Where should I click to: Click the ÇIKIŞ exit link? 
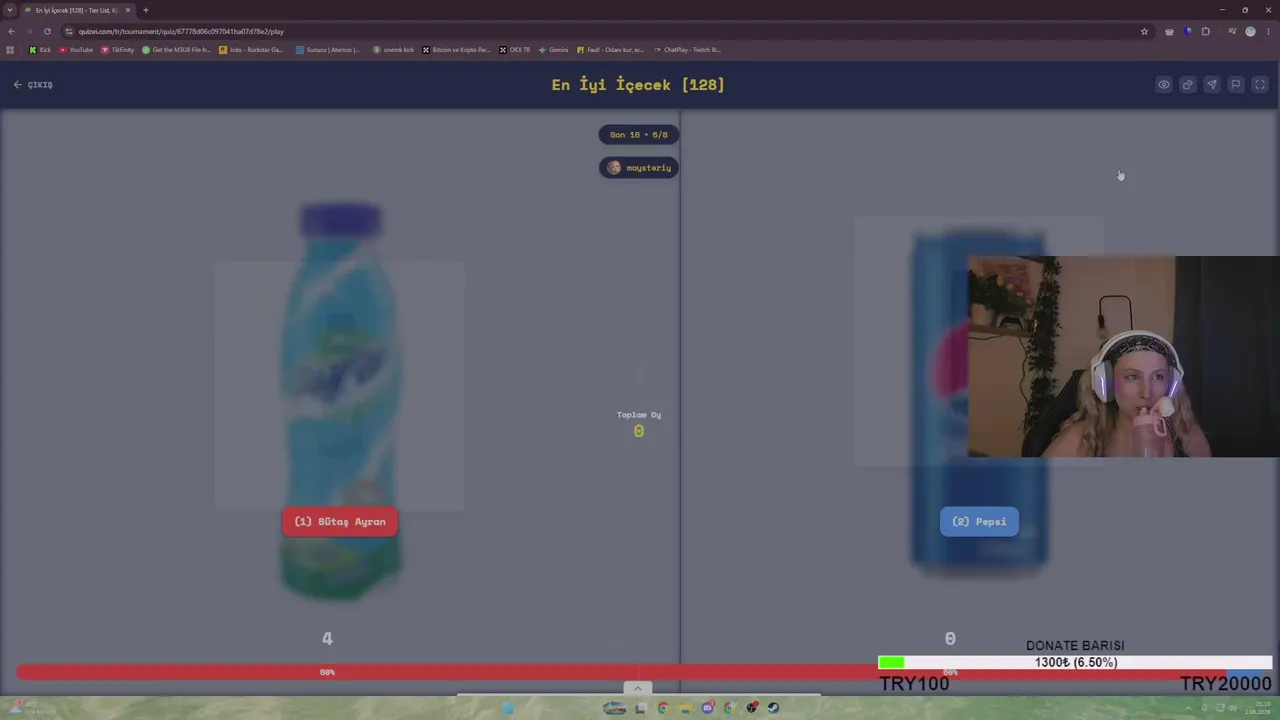(33, 85)
